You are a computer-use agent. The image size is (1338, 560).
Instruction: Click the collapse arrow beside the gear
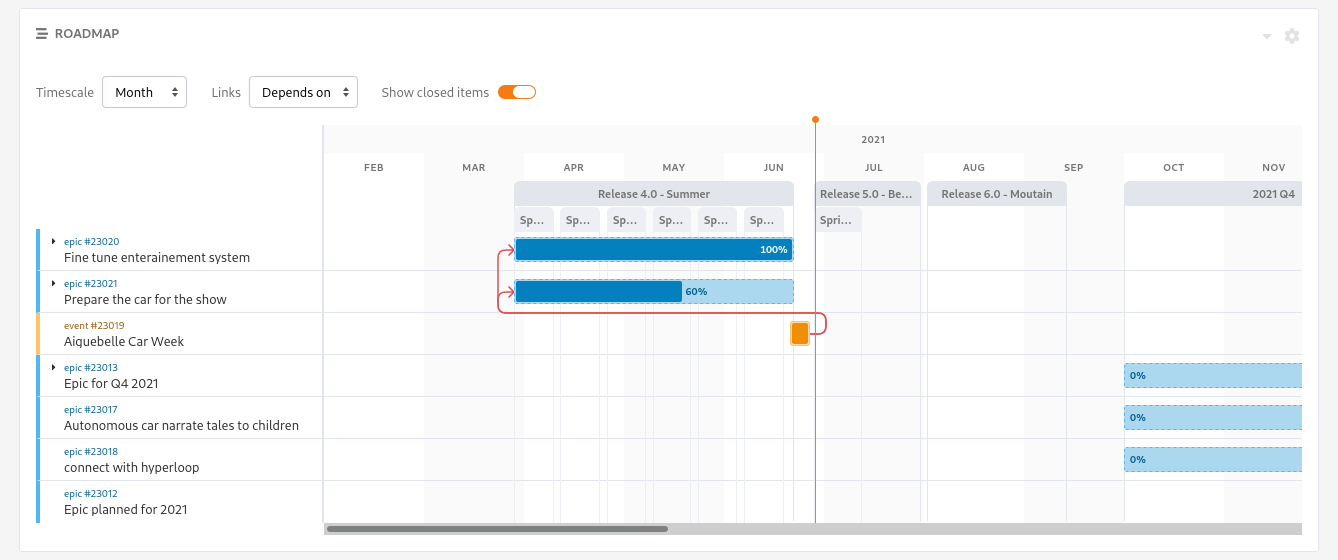click(x=1267, y=36)
